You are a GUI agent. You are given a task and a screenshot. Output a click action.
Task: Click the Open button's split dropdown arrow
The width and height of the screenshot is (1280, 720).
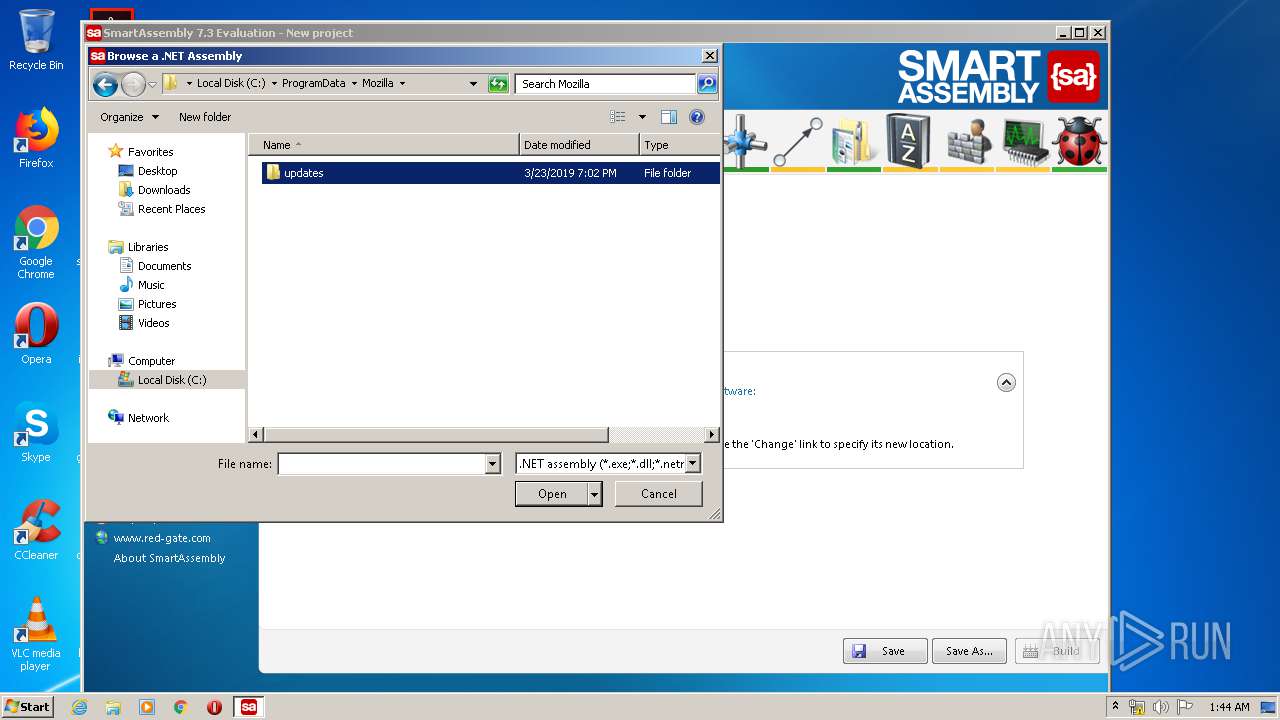[595, 494]
